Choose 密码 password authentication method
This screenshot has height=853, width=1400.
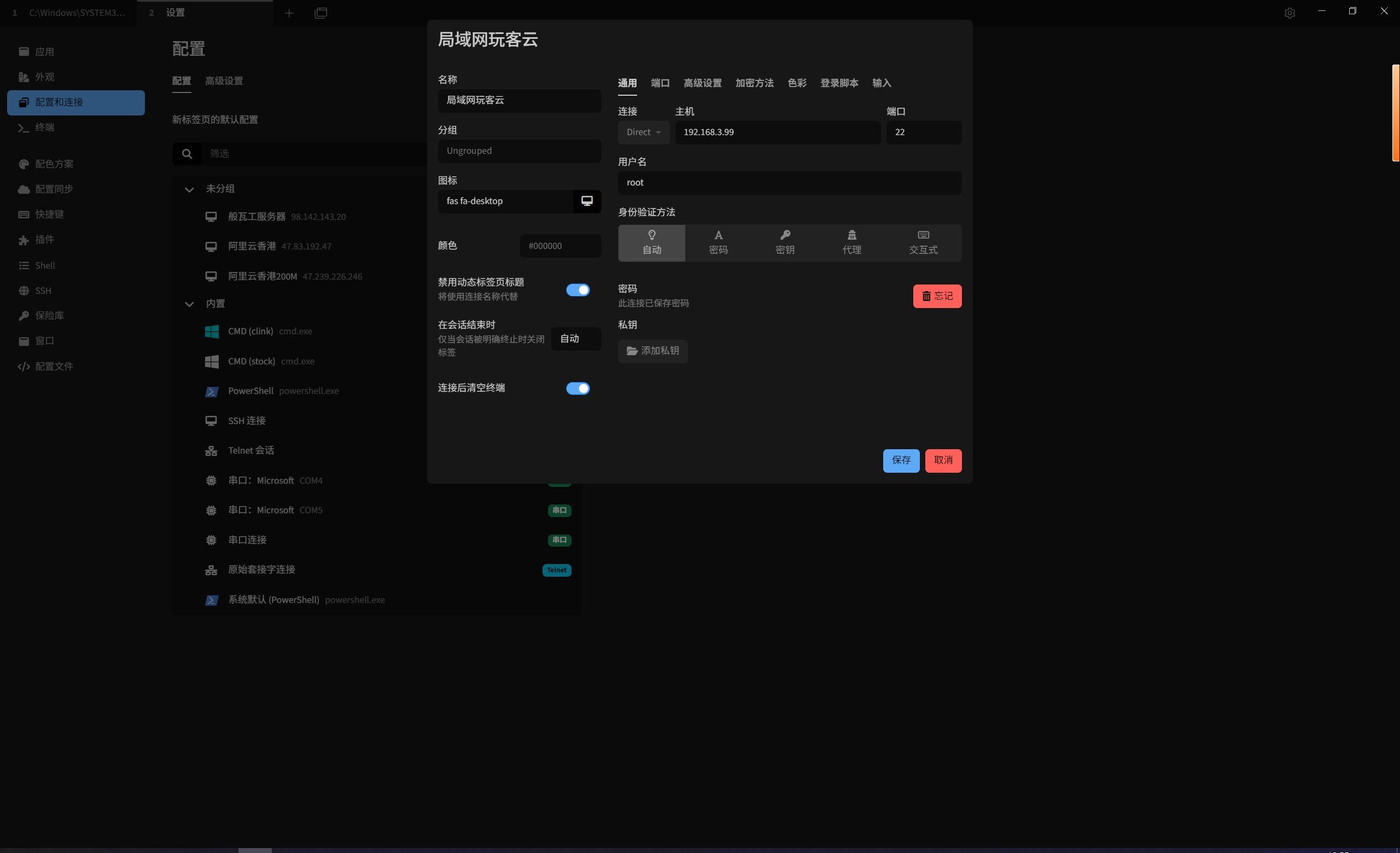pos(718,243)
